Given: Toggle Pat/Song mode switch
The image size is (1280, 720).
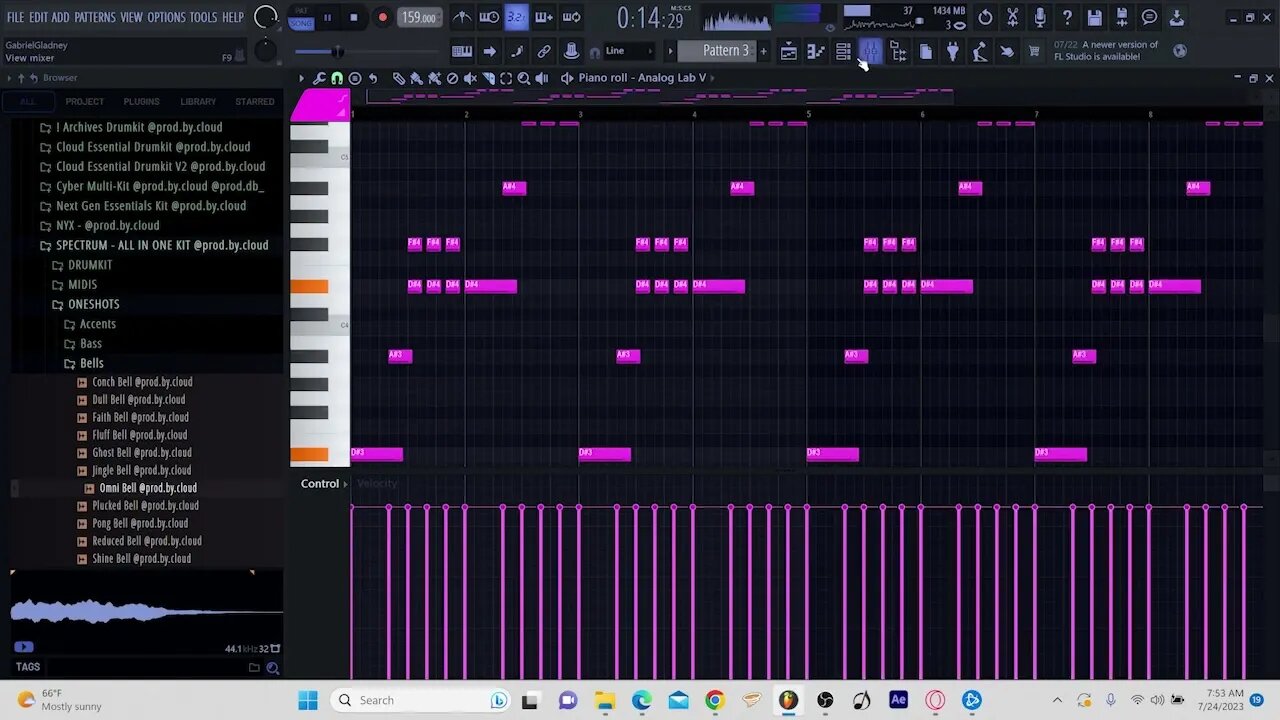Looking at the screenshot, I should 300,17.
